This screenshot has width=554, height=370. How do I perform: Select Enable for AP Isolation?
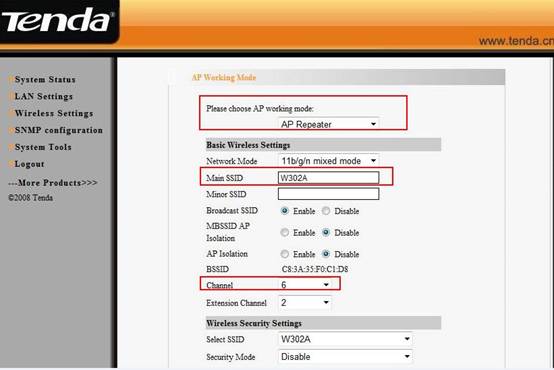pyautogui.click(x=284, y=254)
